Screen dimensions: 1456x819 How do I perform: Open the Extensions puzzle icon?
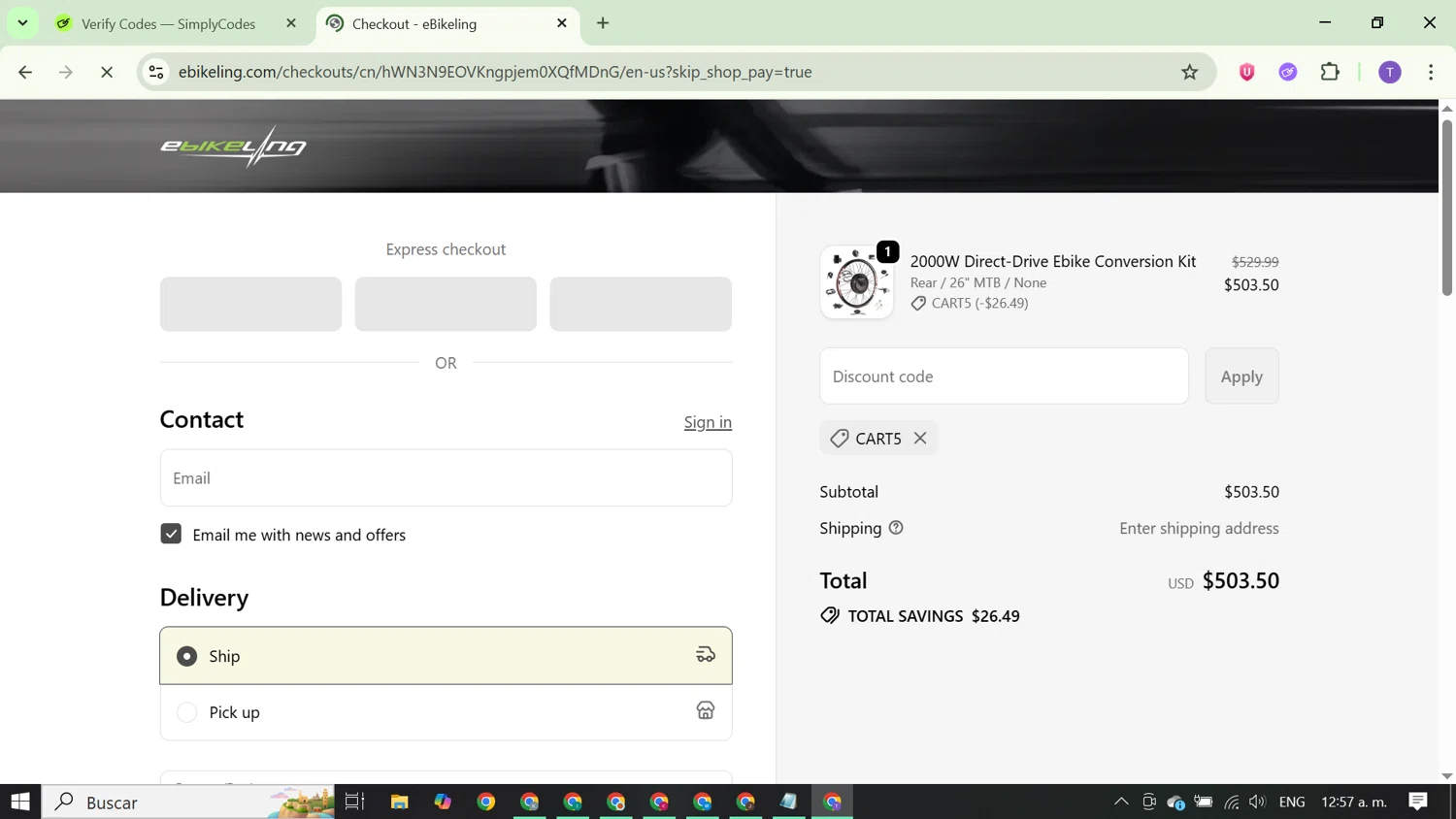tap(1330, 72)
